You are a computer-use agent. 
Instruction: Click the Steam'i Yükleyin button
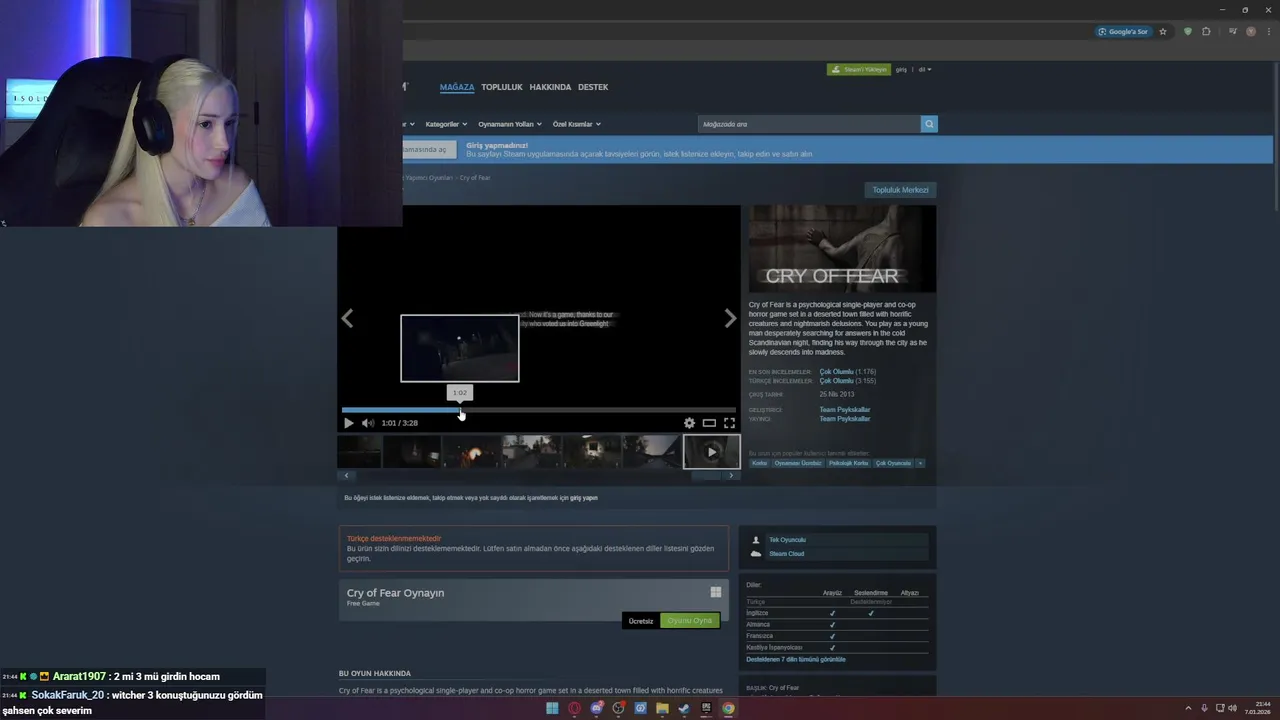point(858,70)
